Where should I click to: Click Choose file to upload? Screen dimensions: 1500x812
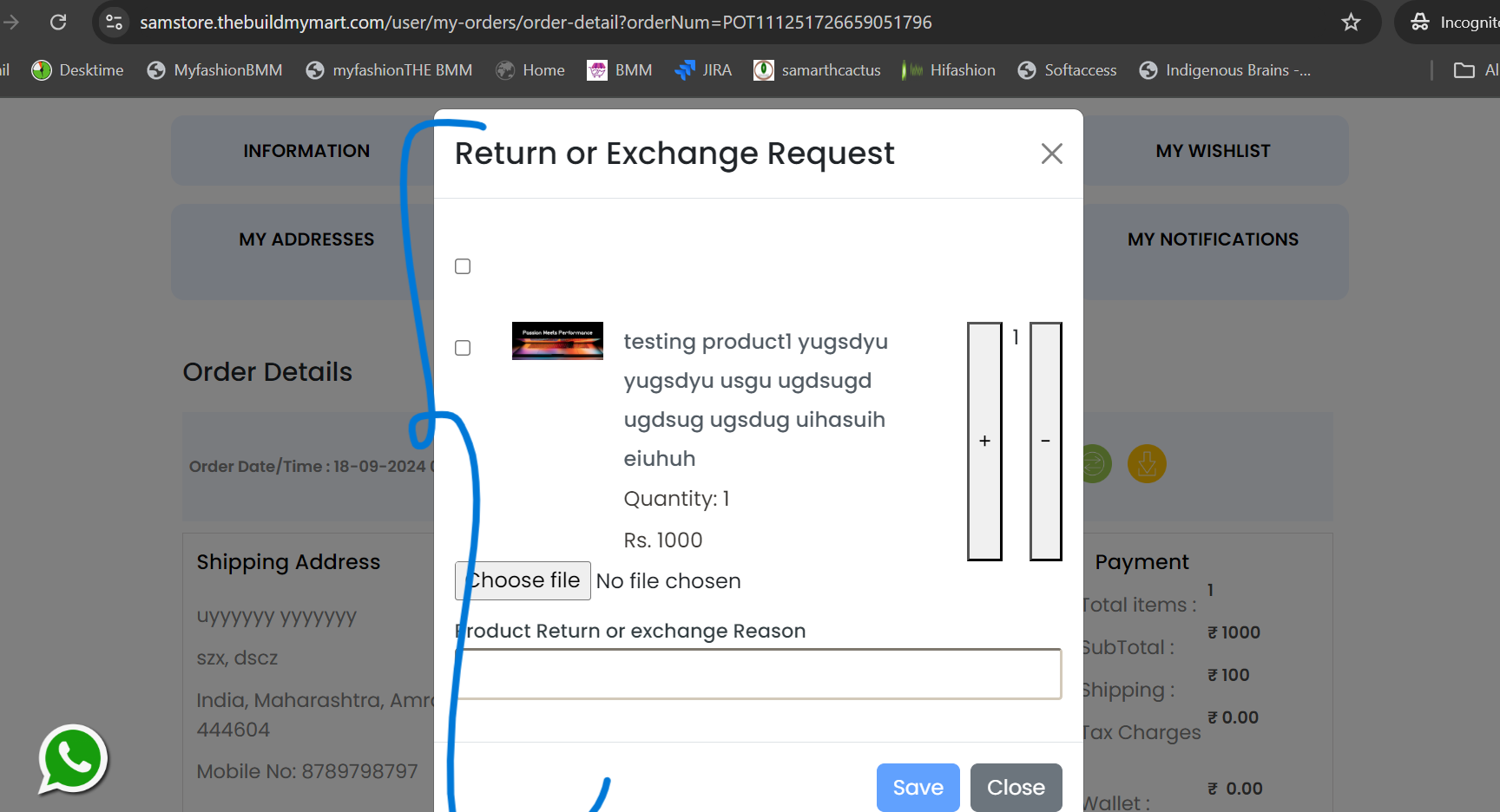(x=523, y=580)
